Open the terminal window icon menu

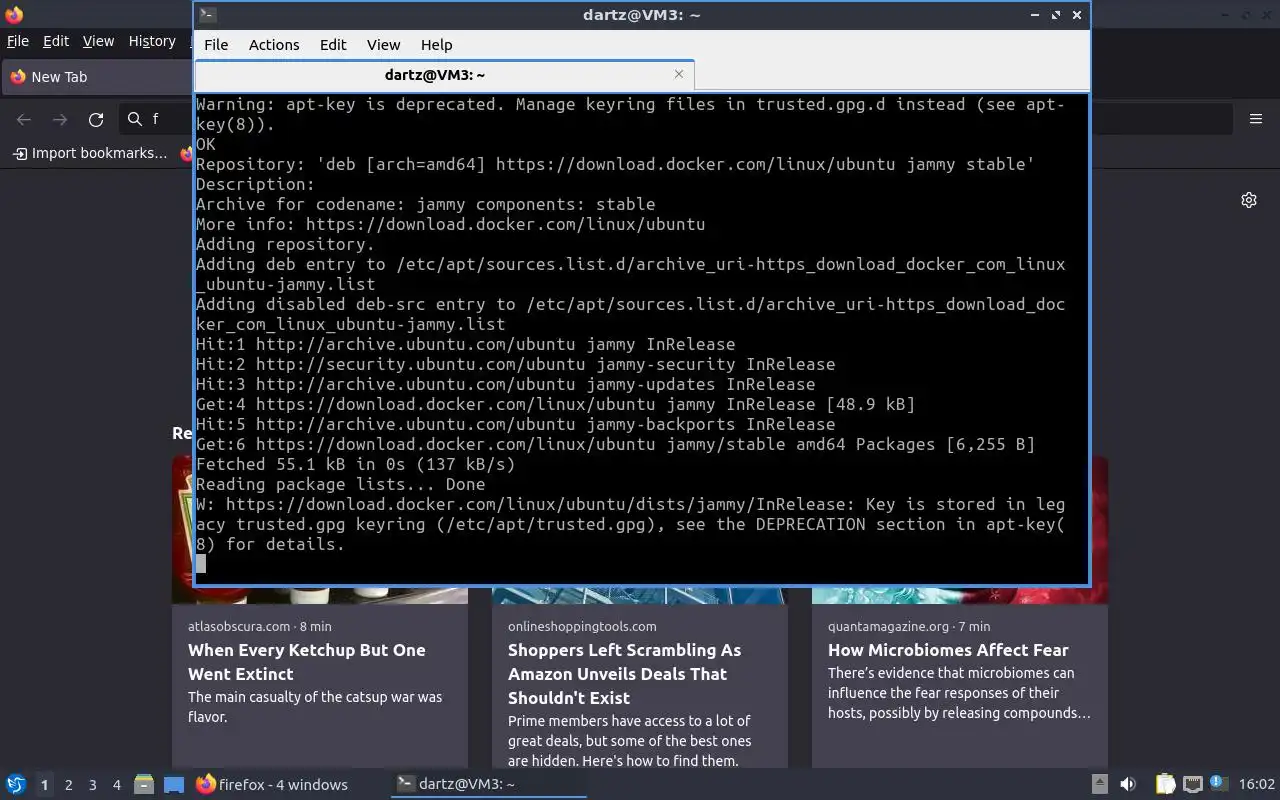(x=207, y=15)
